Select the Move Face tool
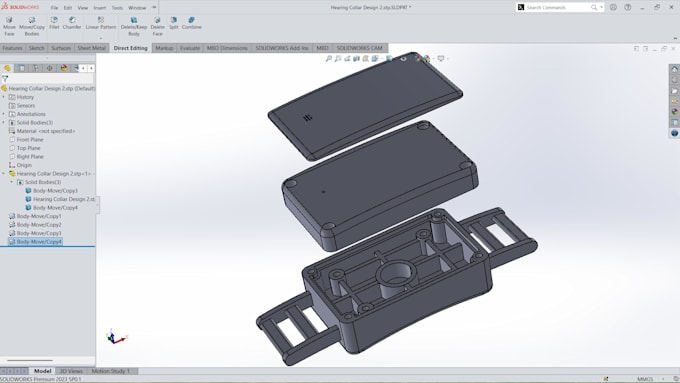The height and width of the screenshot is (383, 680). (x=9, y=26)
